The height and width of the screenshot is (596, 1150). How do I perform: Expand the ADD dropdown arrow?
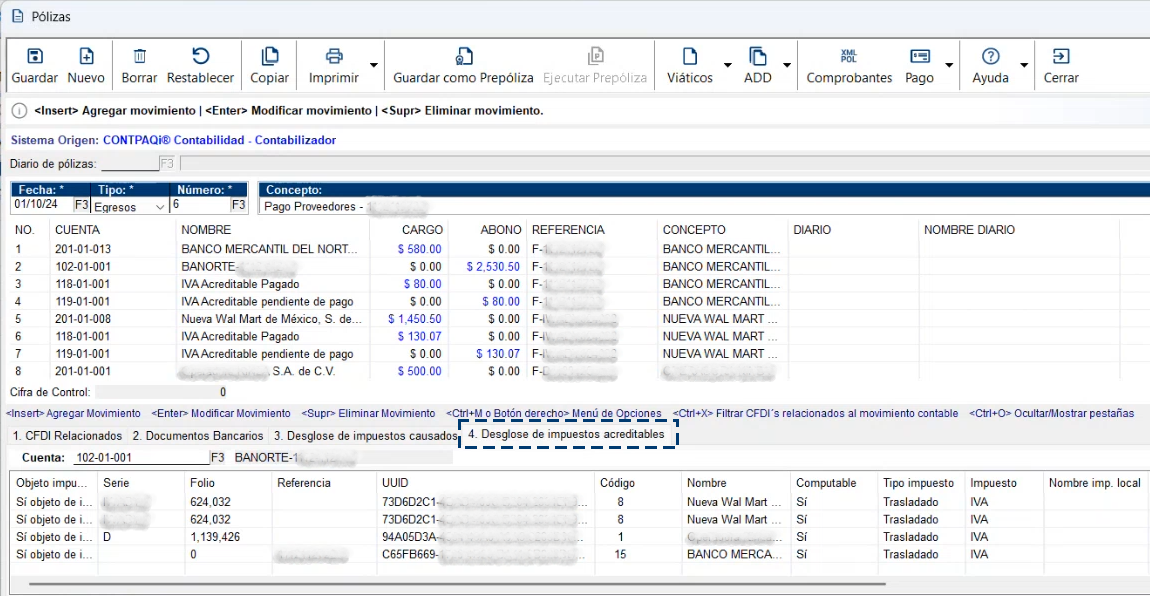(x=787, y=66)
